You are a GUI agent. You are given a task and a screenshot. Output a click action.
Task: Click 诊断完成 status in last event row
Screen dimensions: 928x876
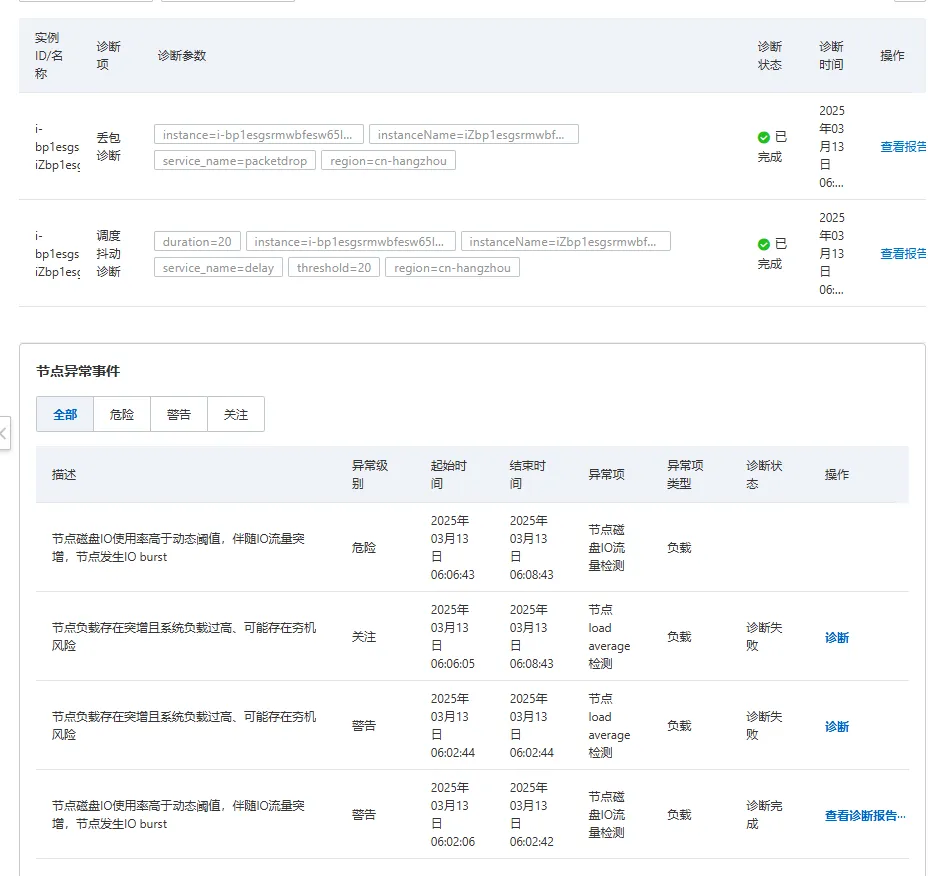click(x=764, y=815)
